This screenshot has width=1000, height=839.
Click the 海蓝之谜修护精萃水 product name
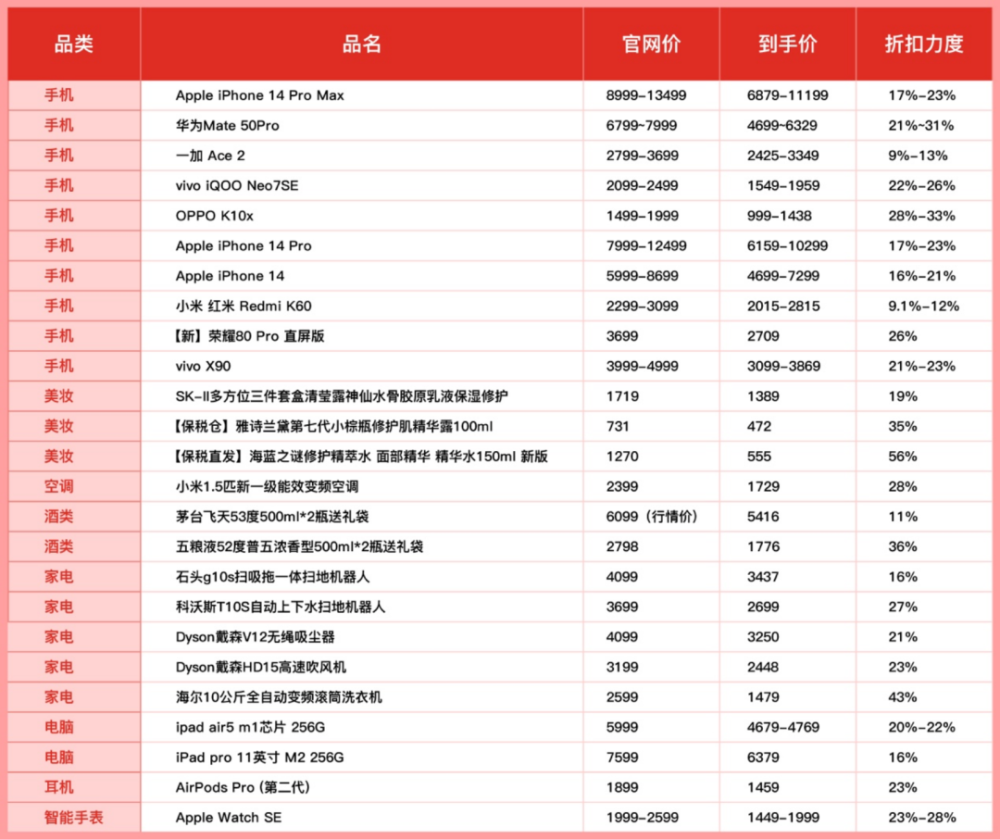click(x=361, y=456)
